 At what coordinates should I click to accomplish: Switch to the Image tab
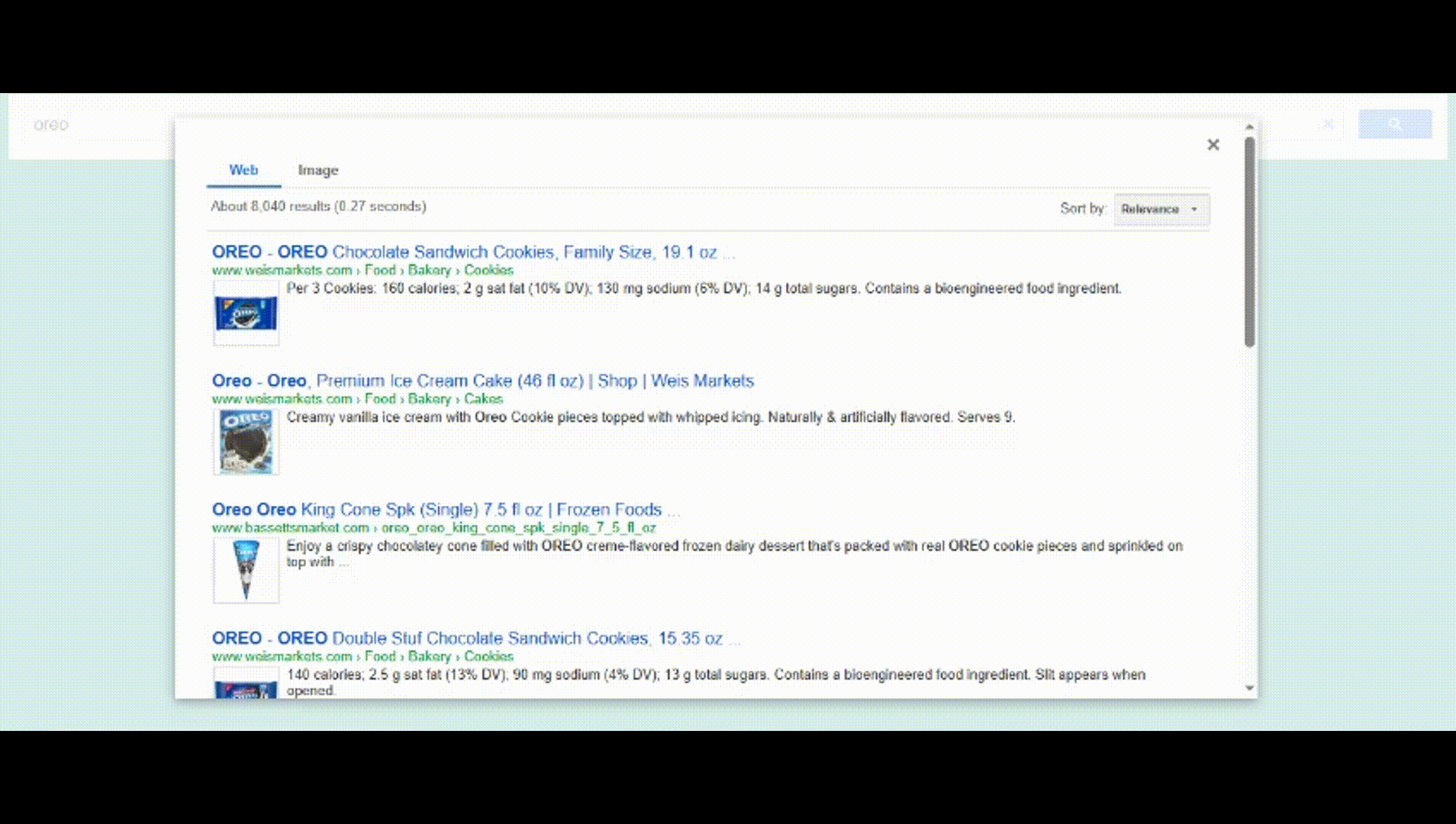(317, 170)
